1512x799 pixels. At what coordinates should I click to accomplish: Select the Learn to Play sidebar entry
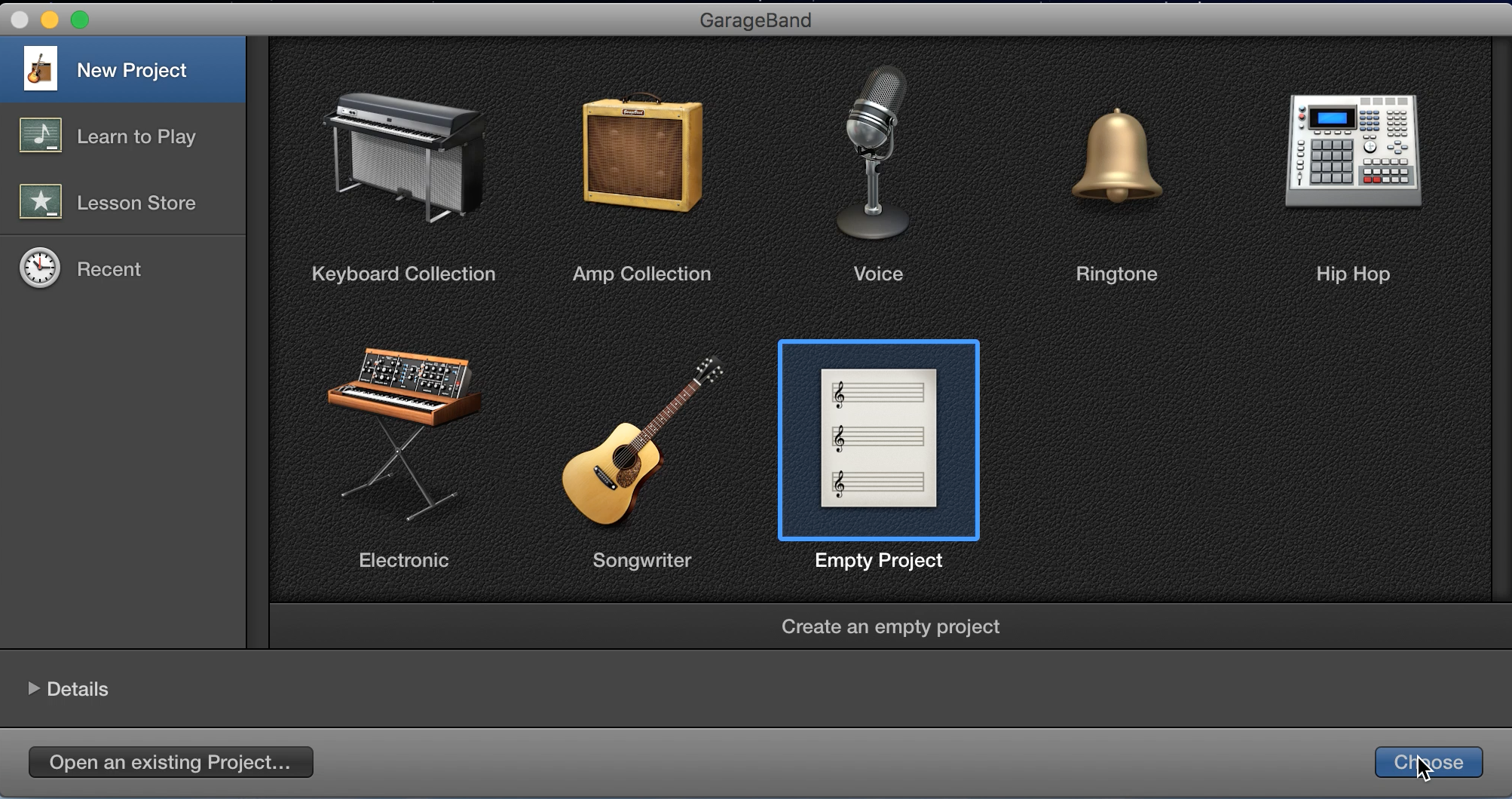(136, 136)
